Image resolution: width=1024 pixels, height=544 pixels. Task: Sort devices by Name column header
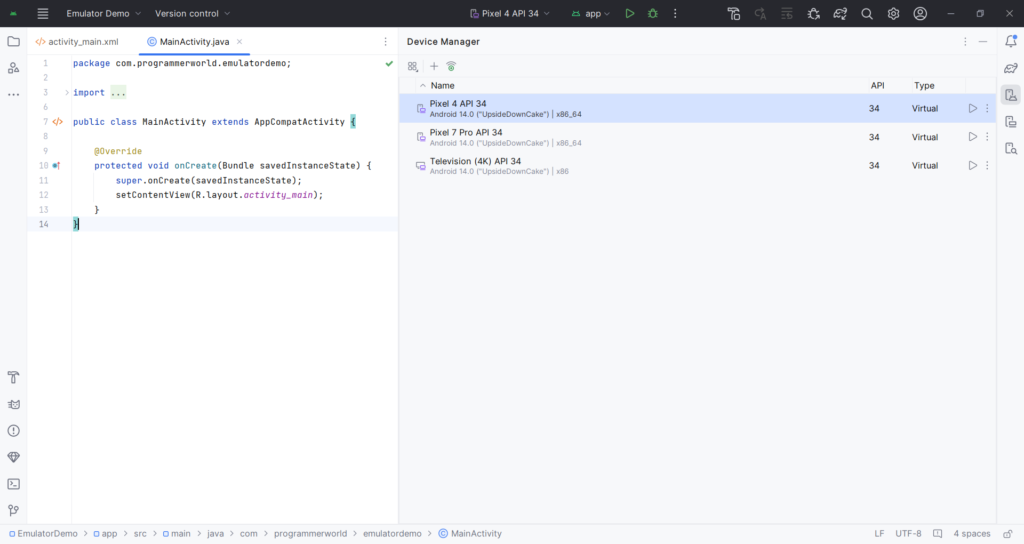click(x=442, y=86)
